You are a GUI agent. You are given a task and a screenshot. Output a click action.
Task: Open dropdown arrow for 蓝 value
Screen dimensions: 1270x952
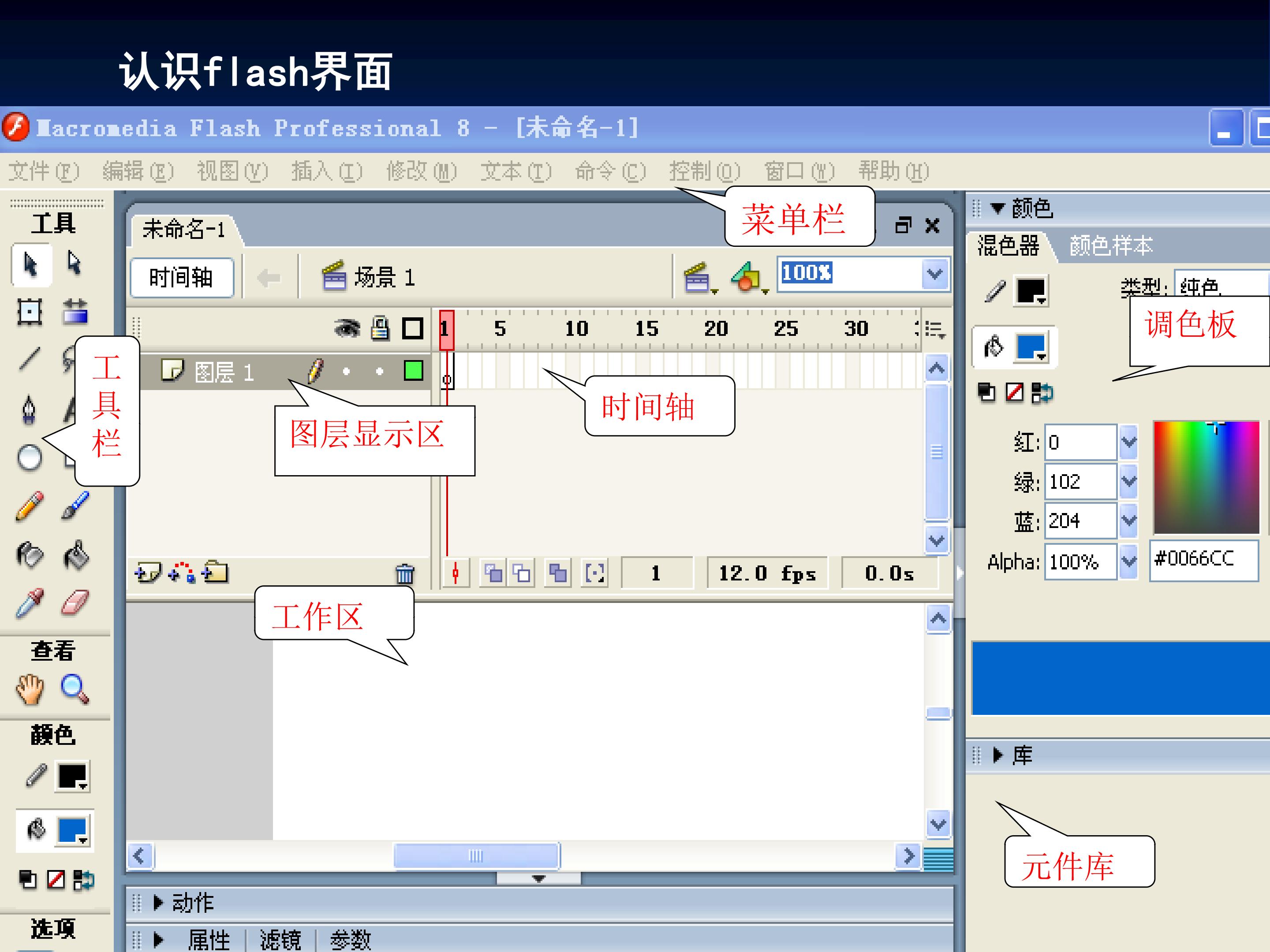pos(1128,521)
